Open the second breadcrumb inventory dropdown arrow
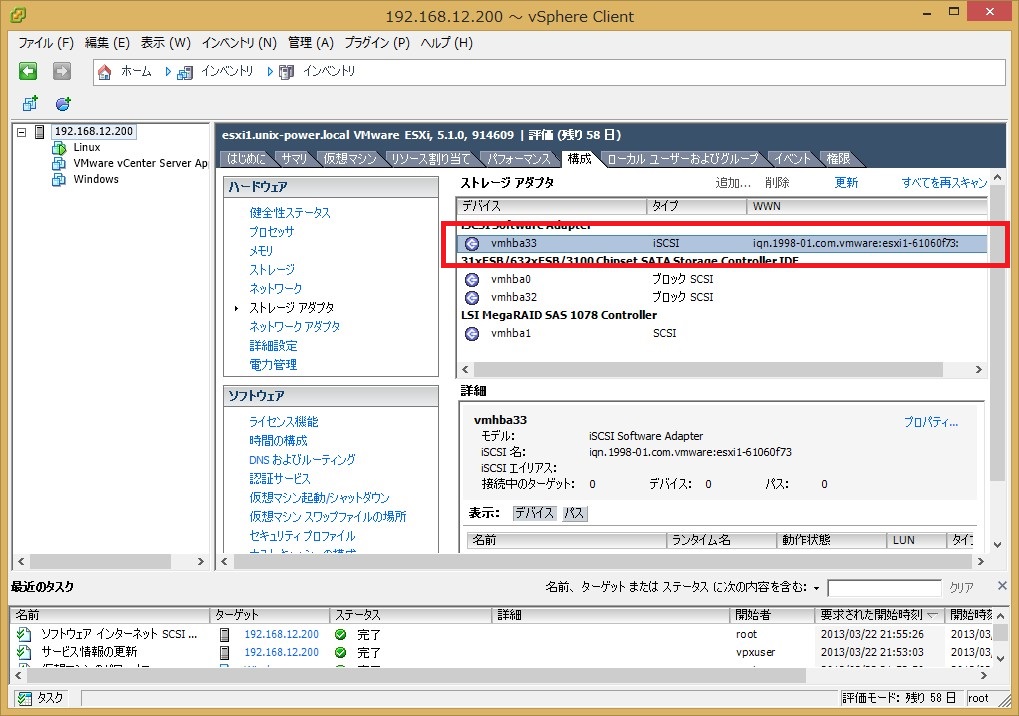This screenshot has height=716, width=1019. 270,71
